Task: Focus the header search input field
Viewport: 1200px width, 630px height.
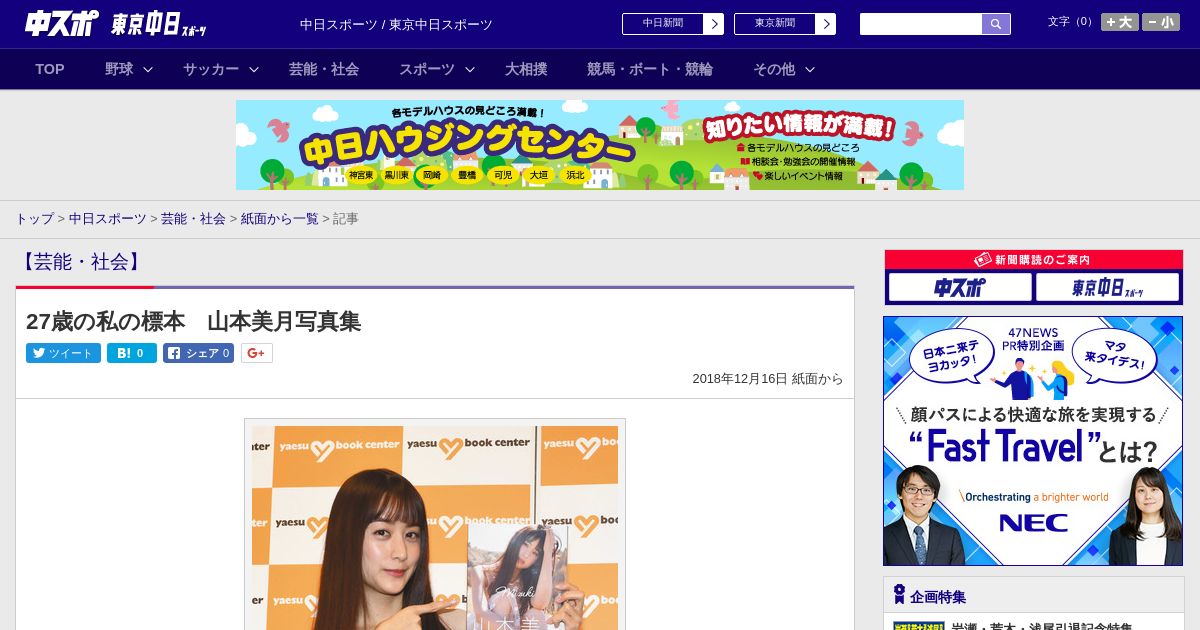Action: point(921,24)
